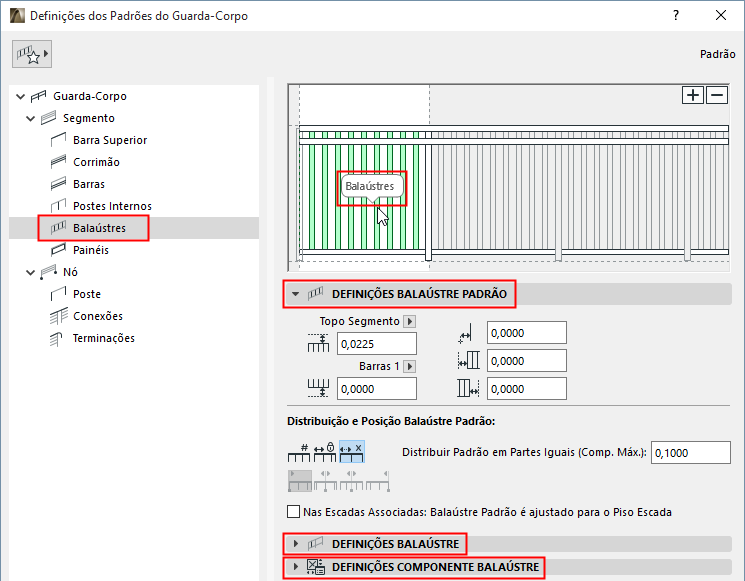The height and width of the screenshot is (581, 745).
Task: Select third pattern alignment option
Action: click(352, 481)
